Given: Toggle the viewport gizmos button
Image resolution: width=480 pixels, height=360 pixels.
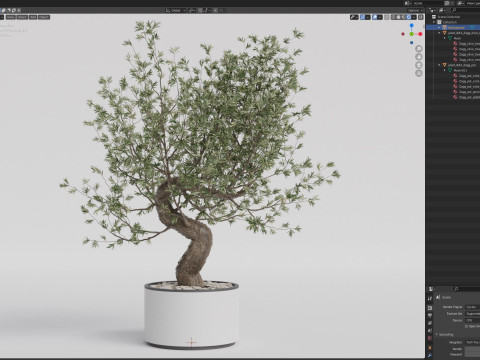Looking at the screenshot, I should (362, 17).
